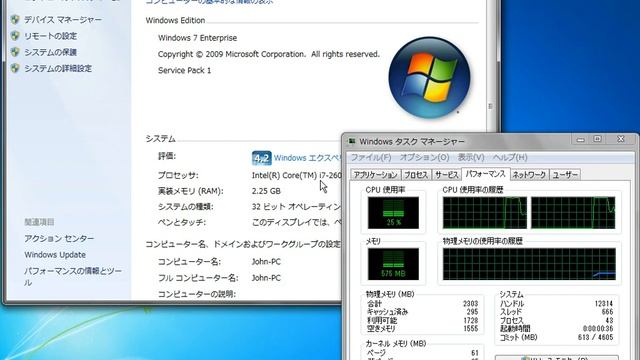Click the 4.2 experience index badge

click(261, 158)
